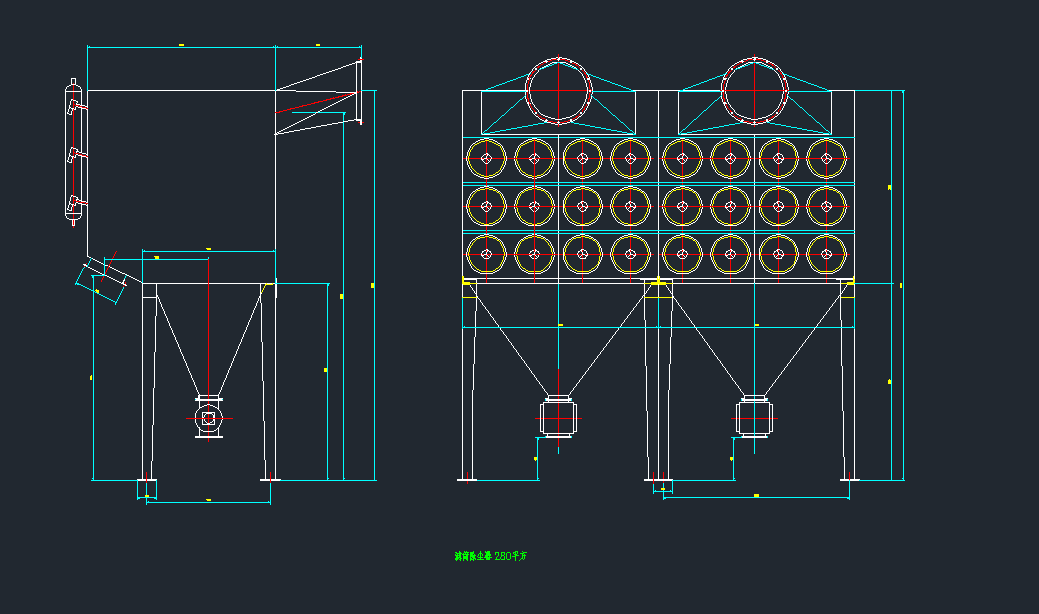
Task: Select dimension text below right front-view hopper
Action: pyautogui.click(x=756, y=495)
